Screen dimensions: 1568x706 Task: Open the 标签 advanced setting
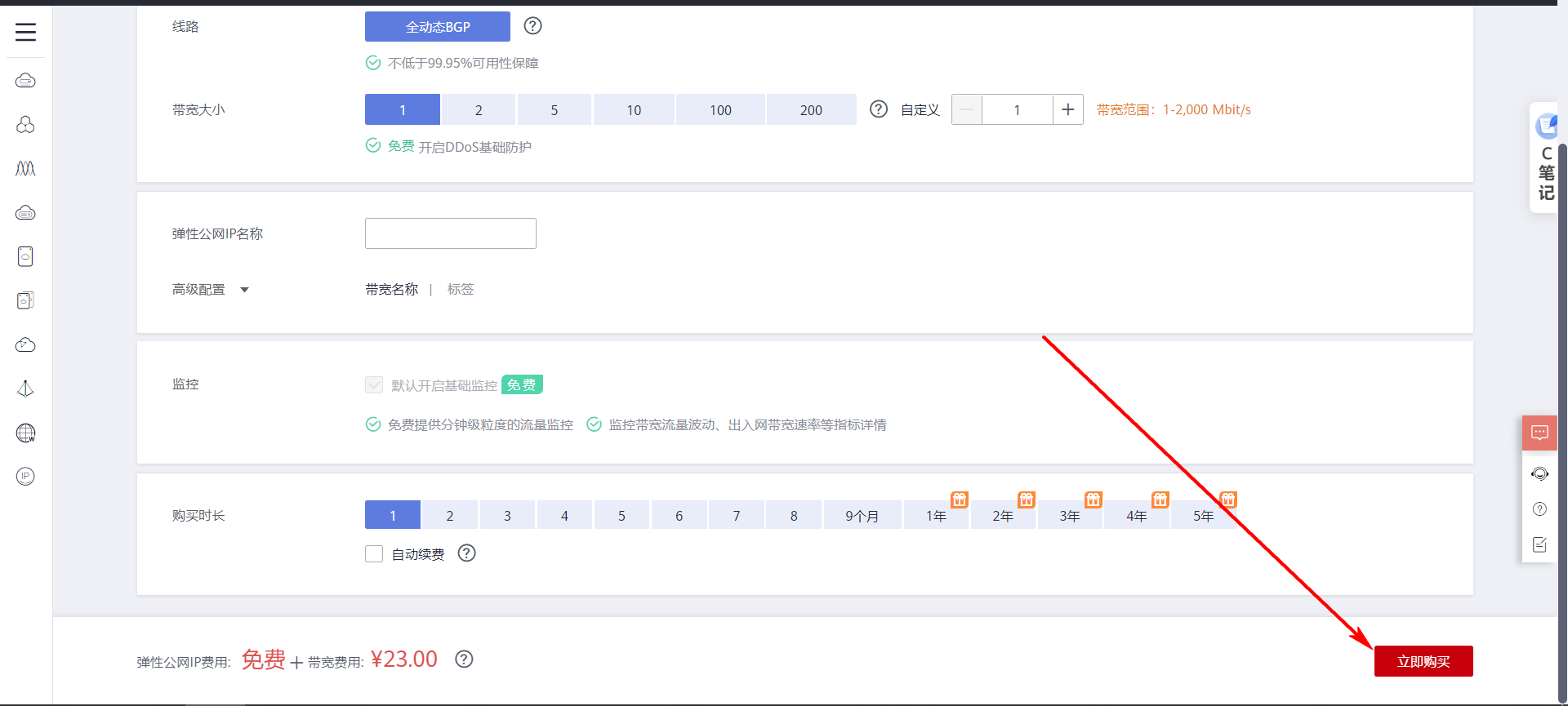[x=461, y=289]
